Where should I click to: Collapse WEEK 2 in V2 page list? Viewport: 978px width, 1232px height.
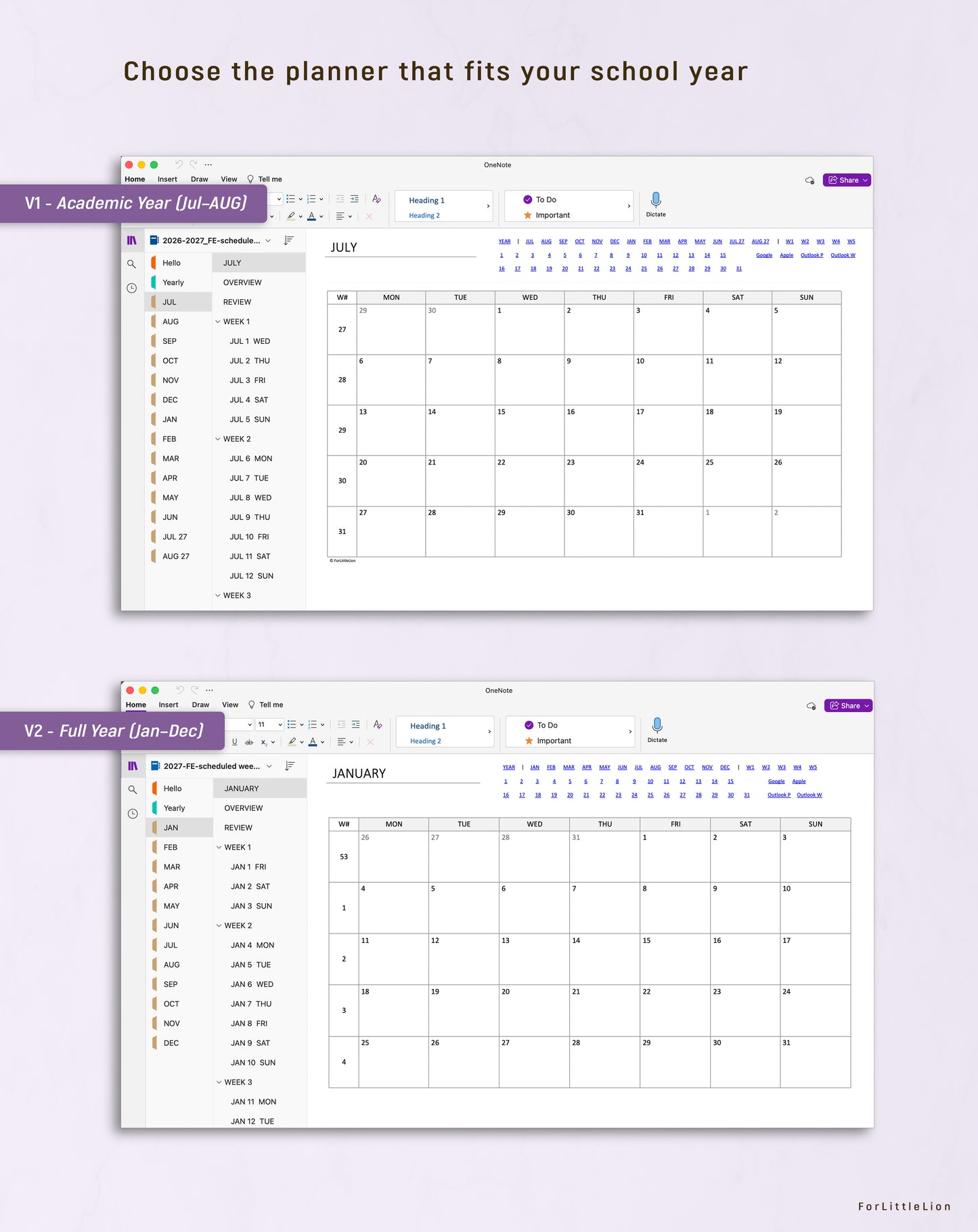click(219, 925)
